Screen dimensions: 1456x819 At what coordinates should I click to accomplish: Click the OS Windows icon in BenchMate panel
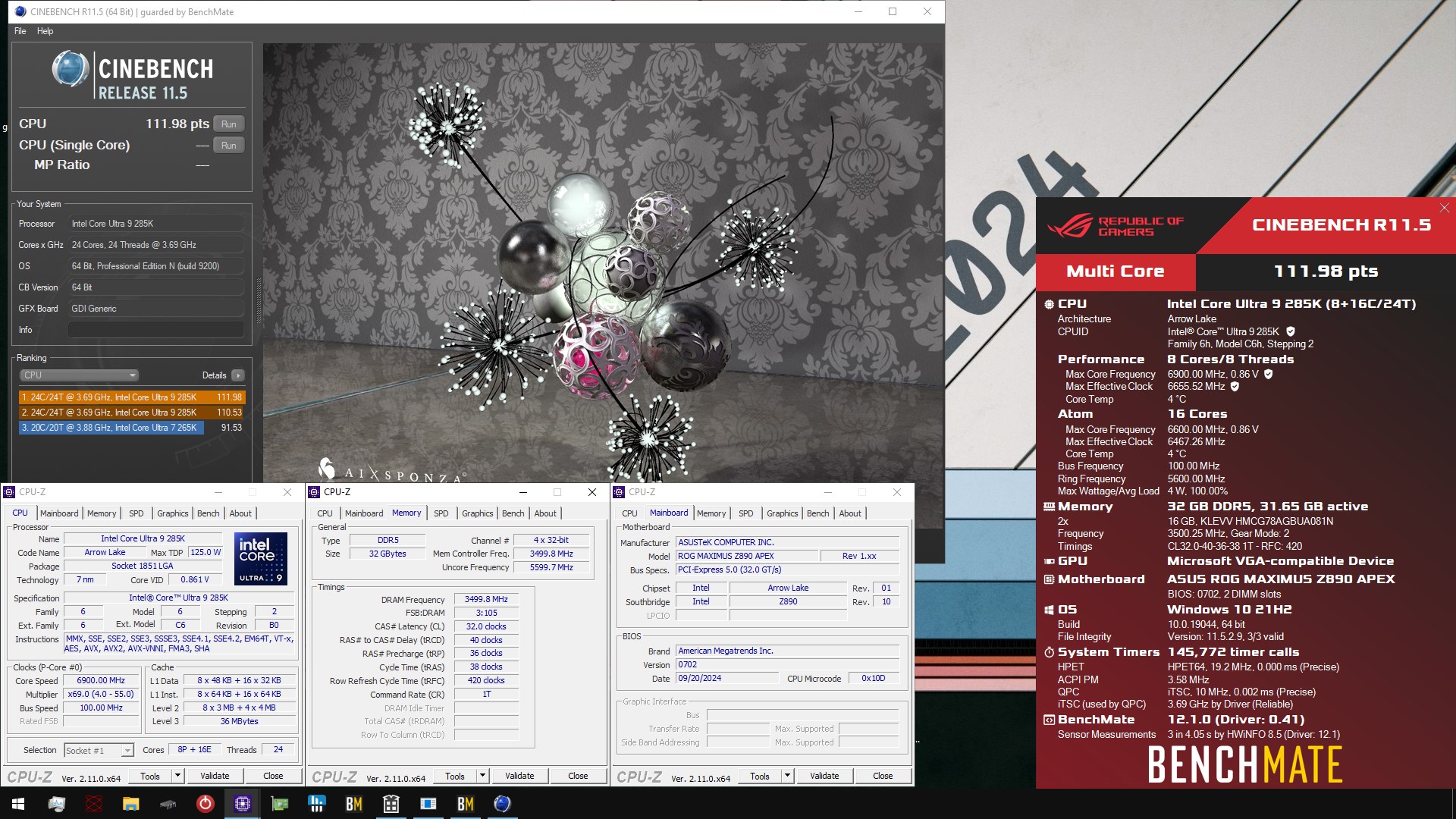coord(1049,610)
